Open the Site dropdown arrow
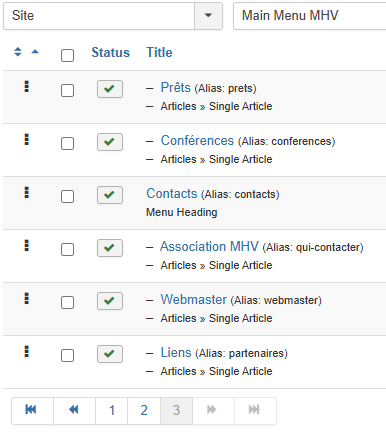Viewport: 386px width, 446px height. coord(208,16)
